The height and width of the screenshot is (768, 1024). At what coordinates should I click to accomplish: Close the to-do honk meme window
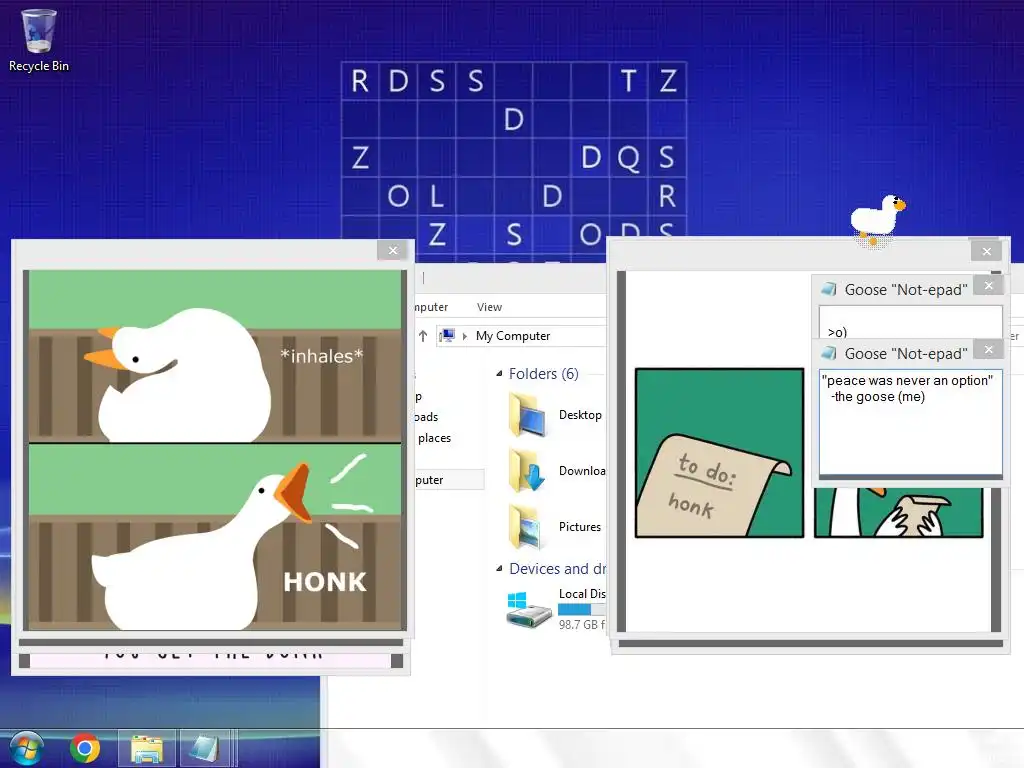pyautogui.click(x=986, y=251)
